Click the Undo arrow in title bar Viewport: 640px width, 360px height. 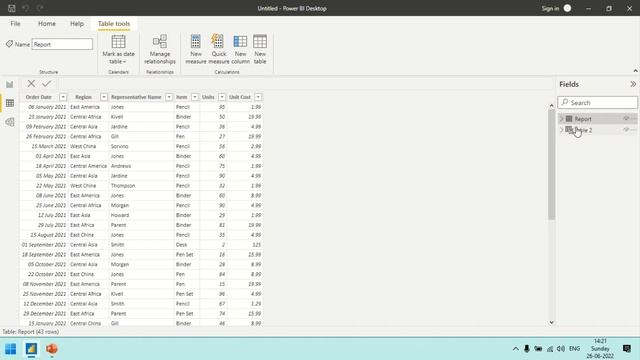26,8
